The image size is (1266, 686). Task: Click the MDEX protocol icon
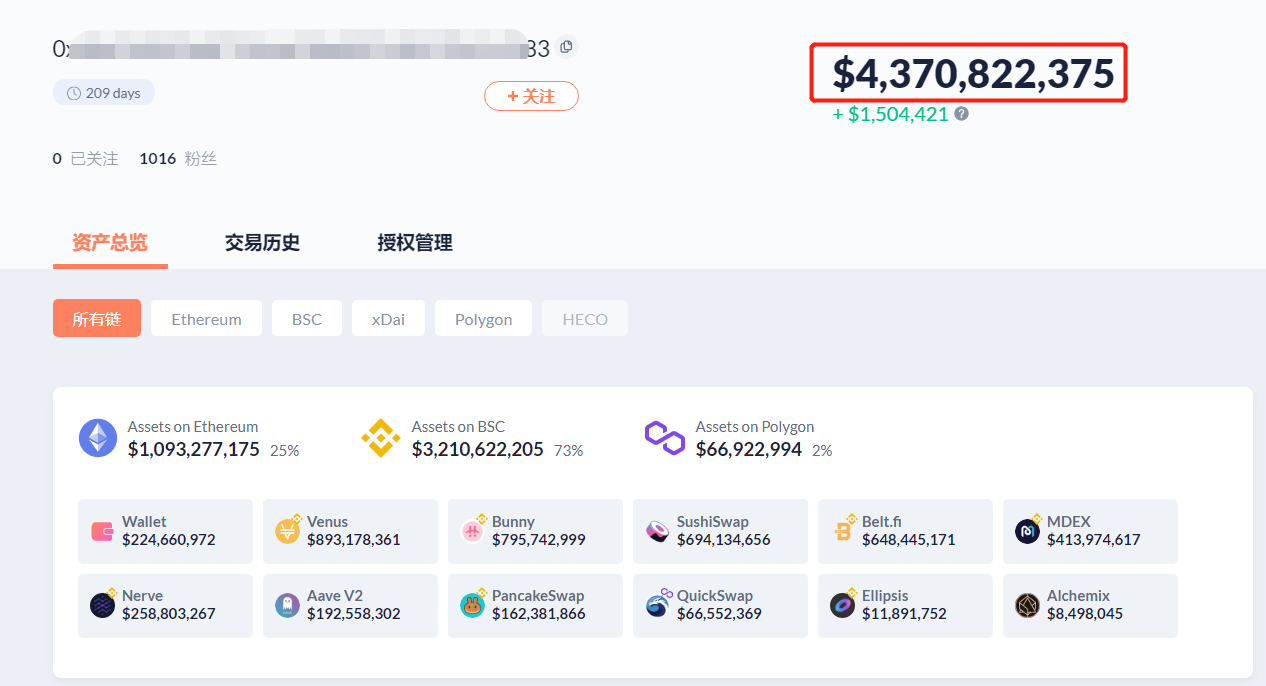pyautogui.click(x=1026, y=530)
